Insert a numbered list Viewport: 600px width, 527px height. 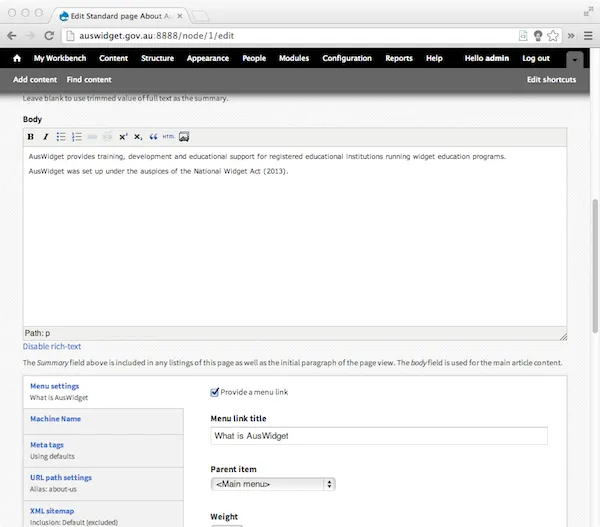pyautogui.click(x=76, y=137)
